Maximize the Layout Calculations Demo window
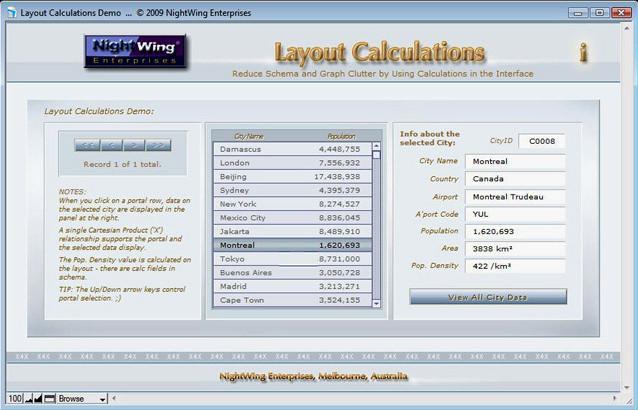638x410 pixels. click(599, 13)
